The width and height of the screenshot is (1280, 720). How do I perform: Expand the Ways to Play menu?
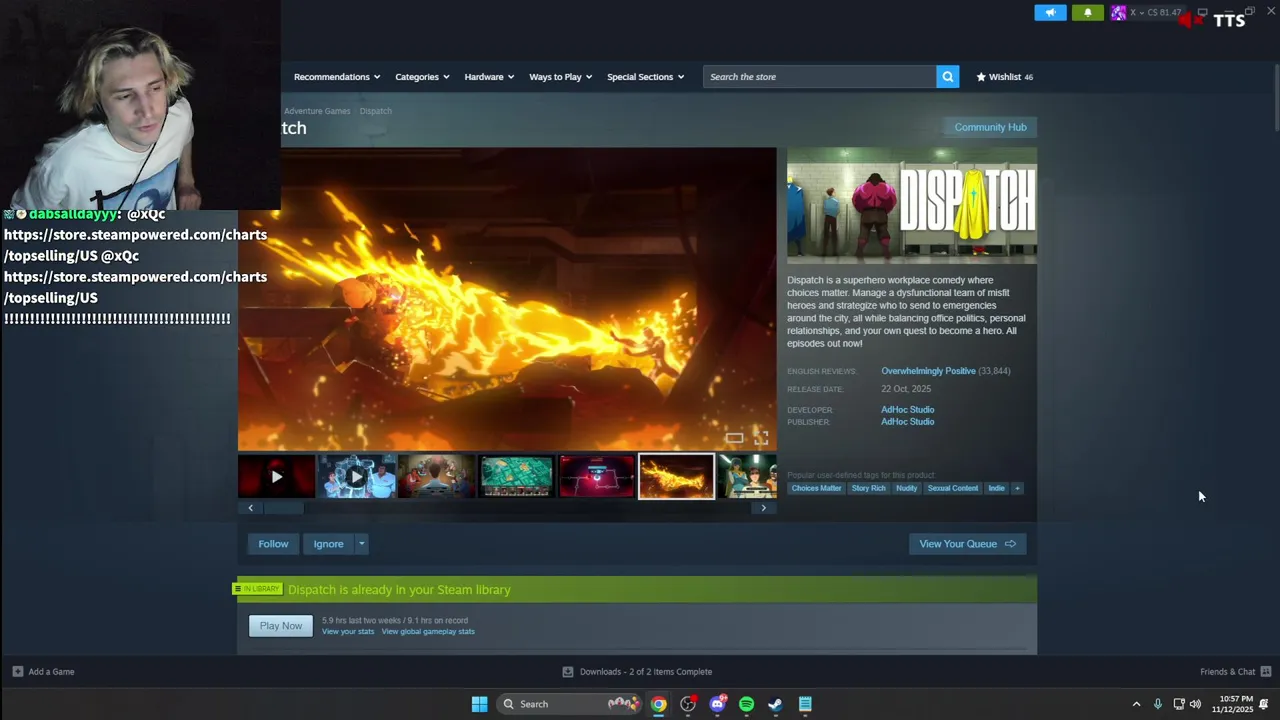pos(560,77)
